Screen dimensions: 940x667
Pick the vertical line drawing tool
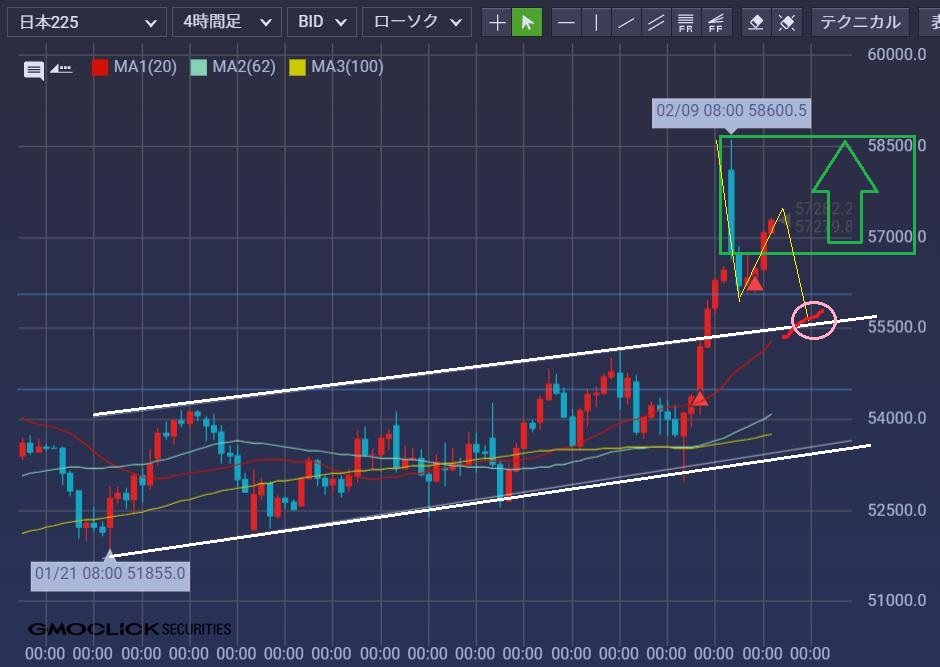[596, 22]
